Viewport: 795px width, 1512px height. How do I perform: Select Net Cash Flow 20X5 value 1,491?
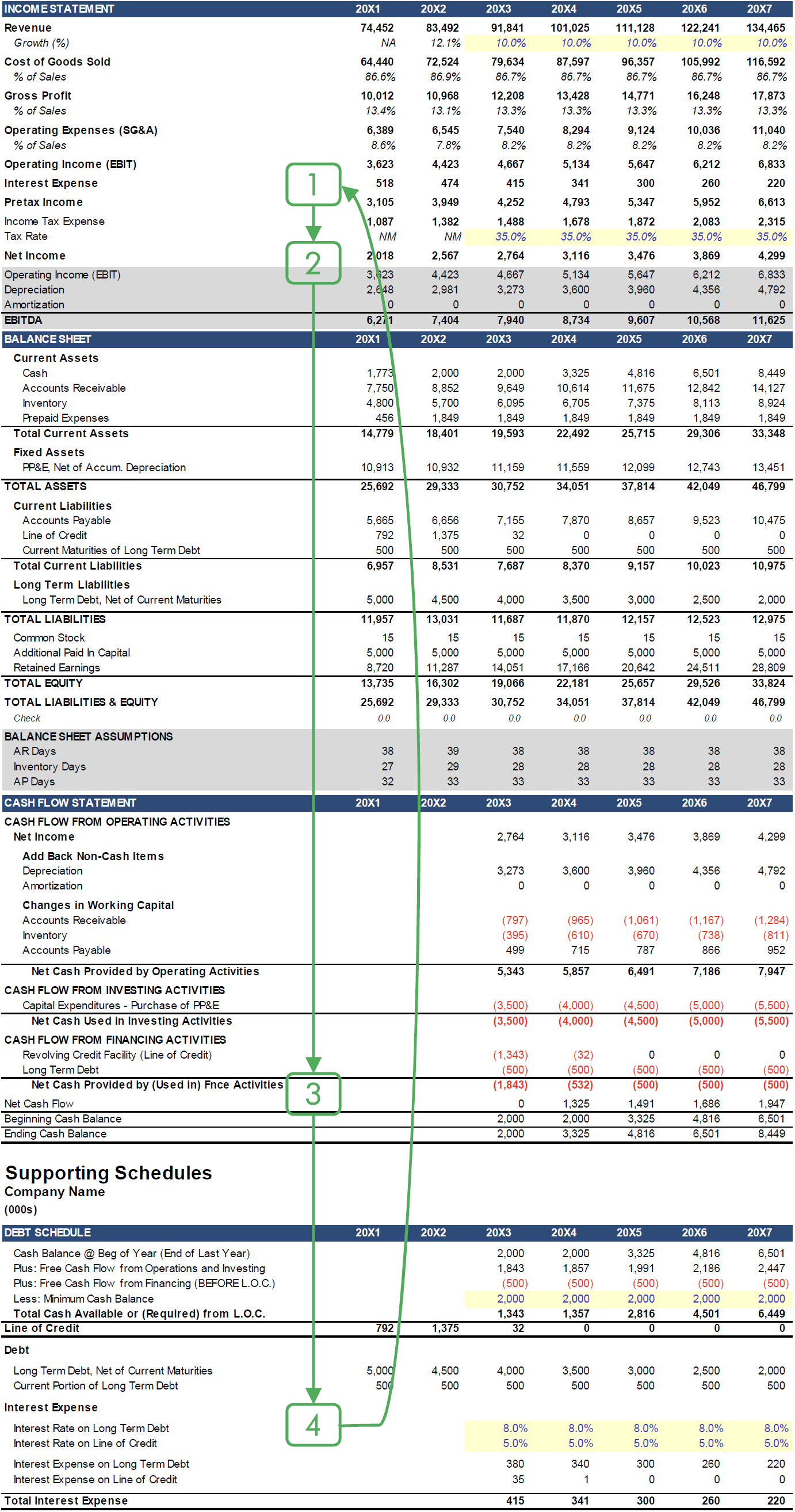(x=641, y=1104)
